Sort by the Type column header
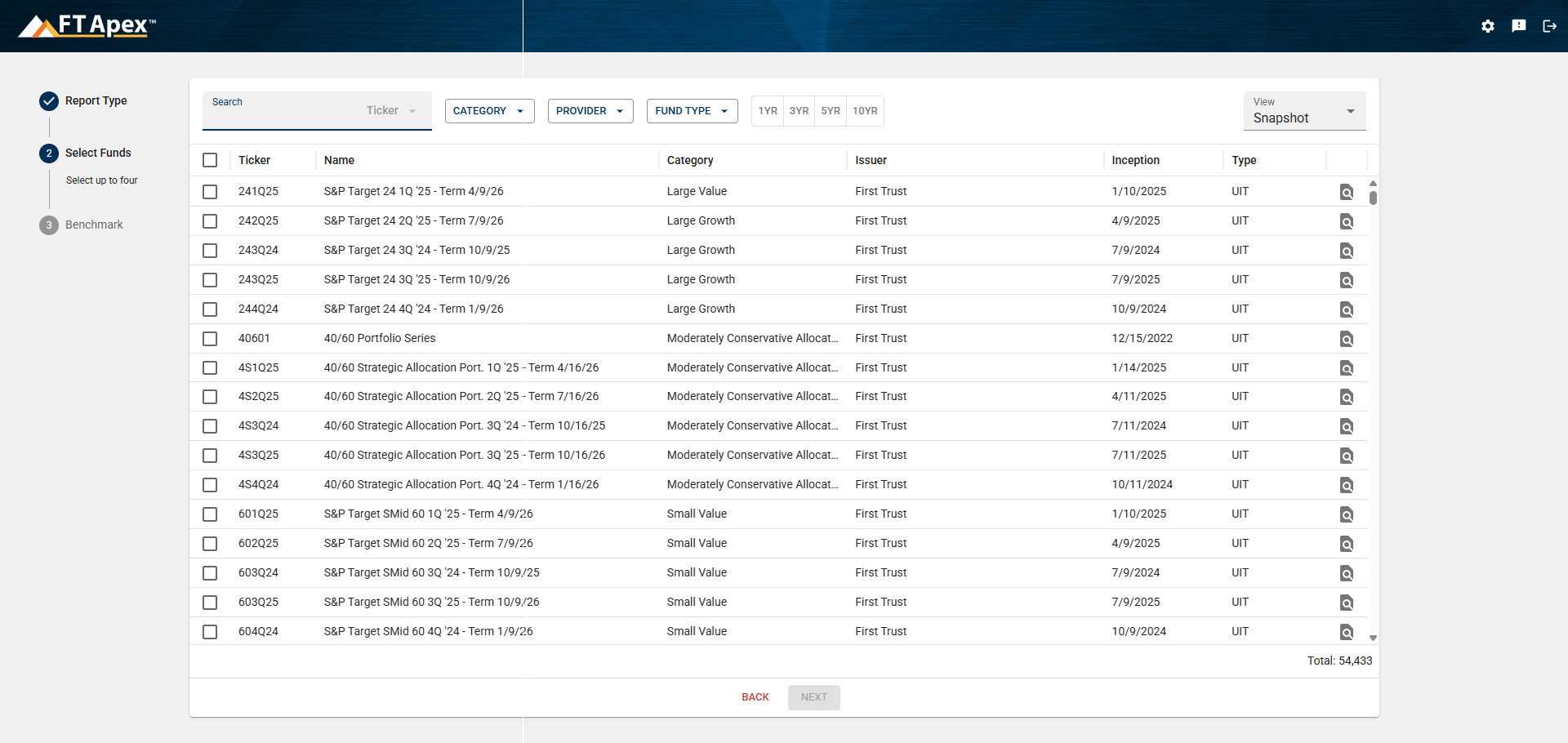The height and width of the screenshot is (743, 1568). [1244, 160]
